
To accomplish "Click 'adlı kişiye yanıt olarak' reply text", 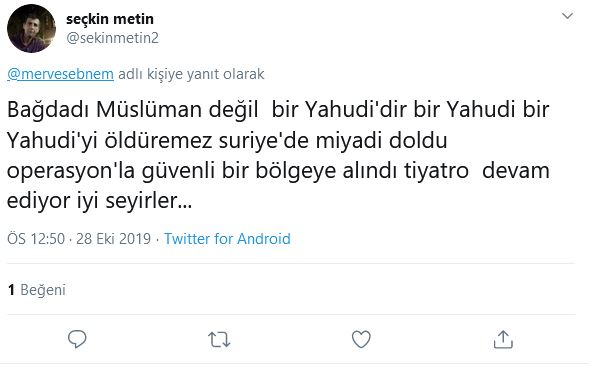I will pyautogui.click(x=191, y=74).
